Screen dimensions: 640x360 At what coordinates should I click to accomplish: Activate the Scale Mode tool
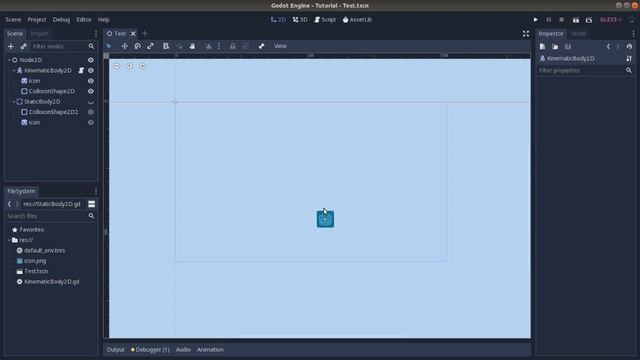click(150, 46)
